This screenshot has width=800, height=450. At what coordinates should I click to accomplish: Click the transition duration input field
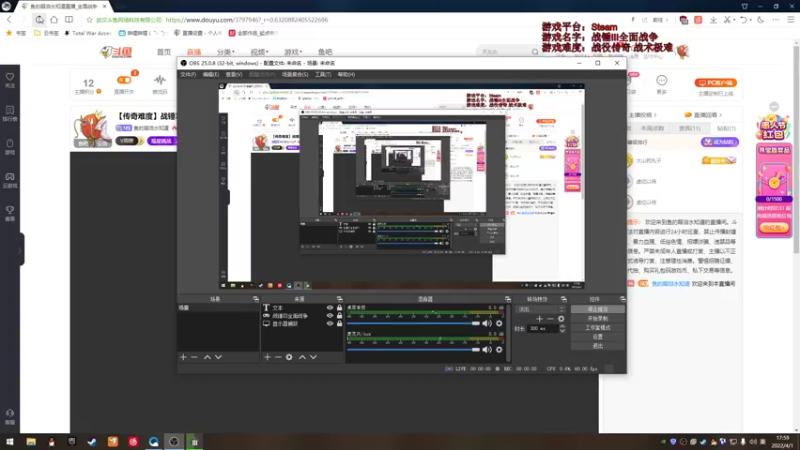543,329
